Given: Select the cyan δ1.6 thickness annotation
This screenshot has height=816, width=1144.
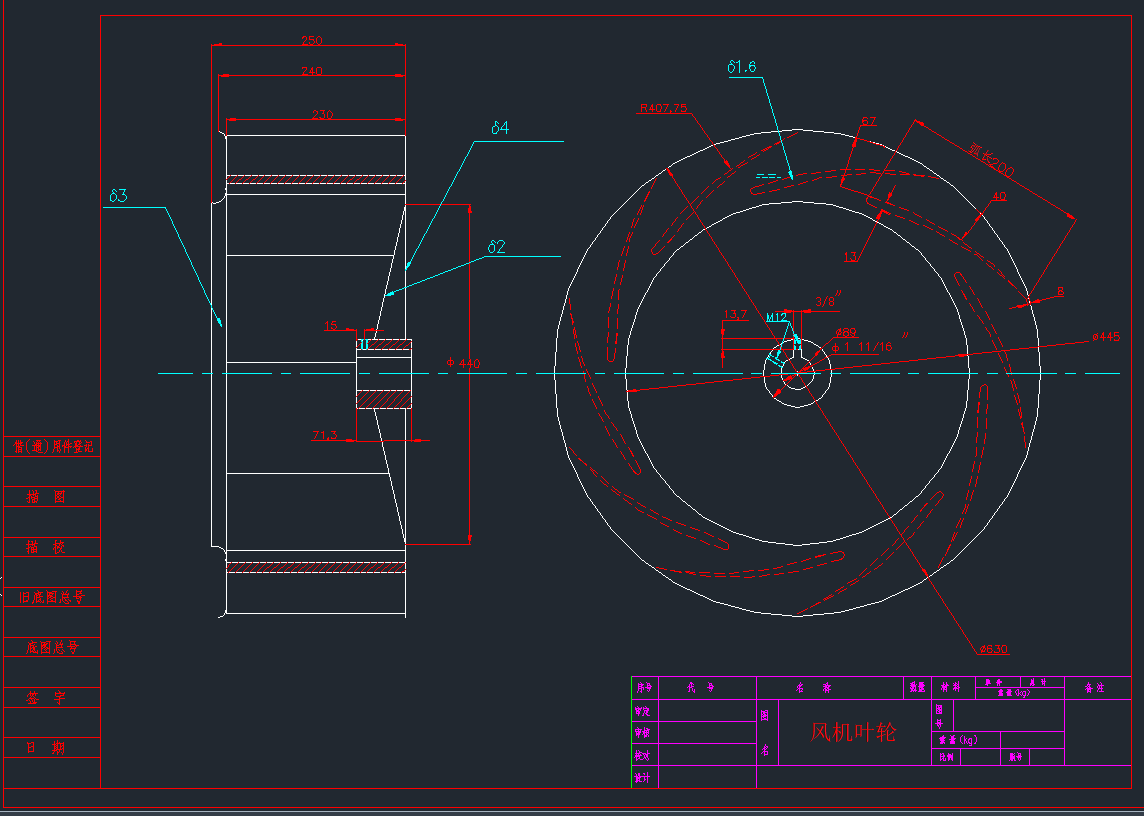Looking at the screenshot, I should (741, 67).
